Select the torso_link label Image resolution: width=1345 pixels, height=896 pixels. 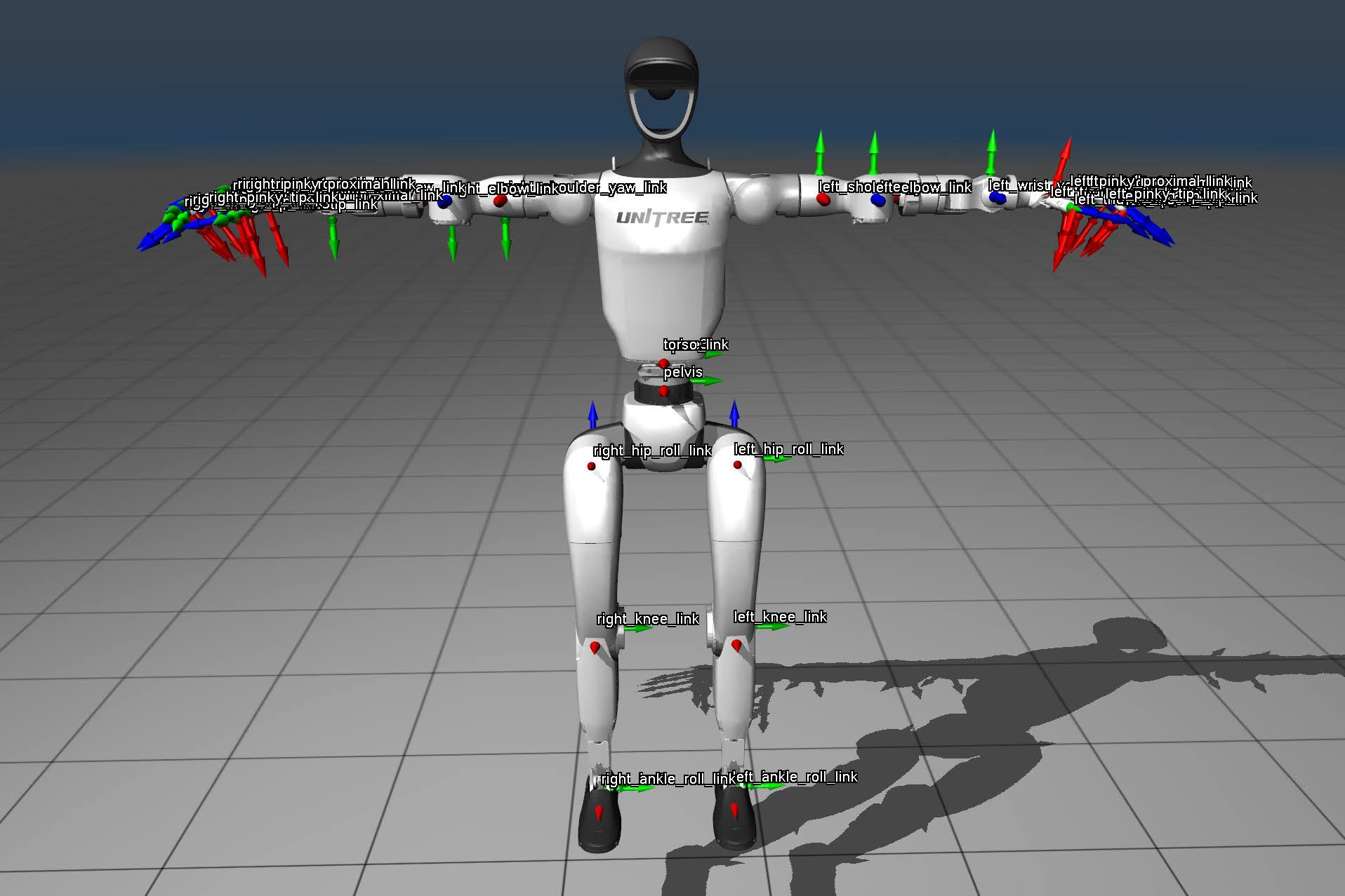[x=696, y=345]
